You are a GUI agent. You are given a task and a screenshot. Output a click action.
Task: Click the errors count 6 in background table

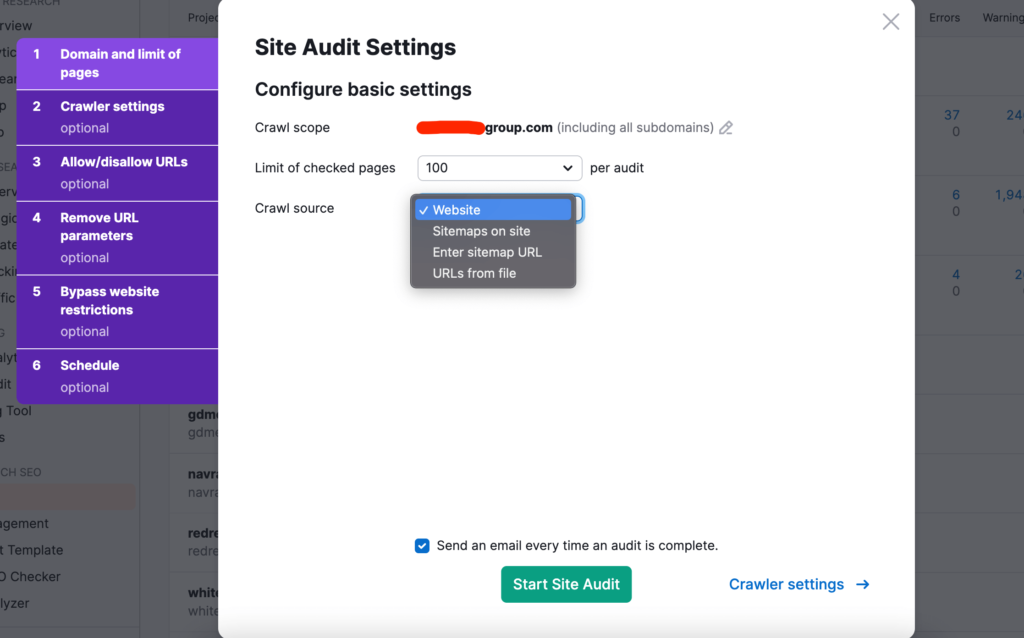click(955, 195)
